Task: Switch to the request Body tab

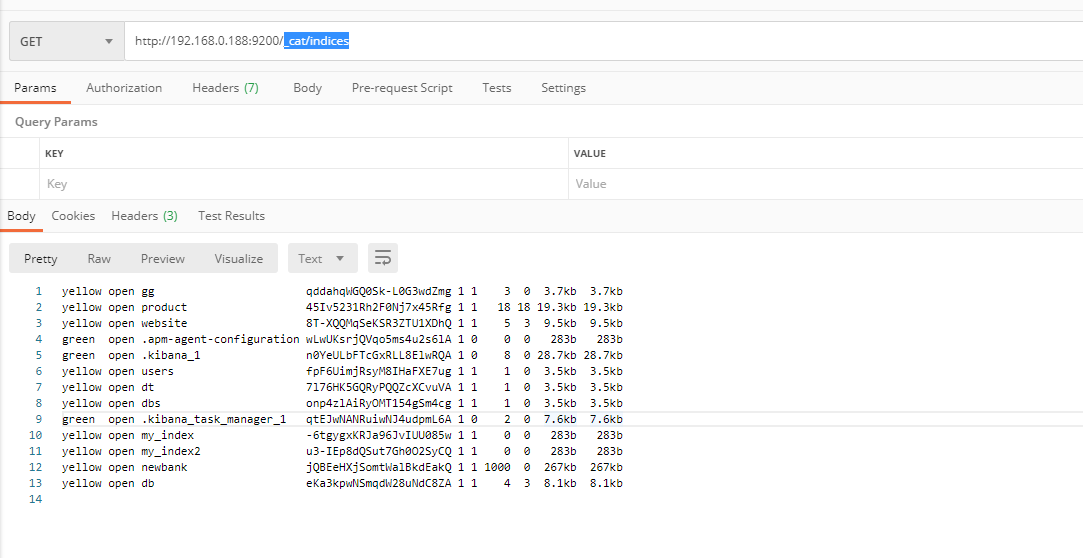Action: pyautogui.click(x=307, y=88)
